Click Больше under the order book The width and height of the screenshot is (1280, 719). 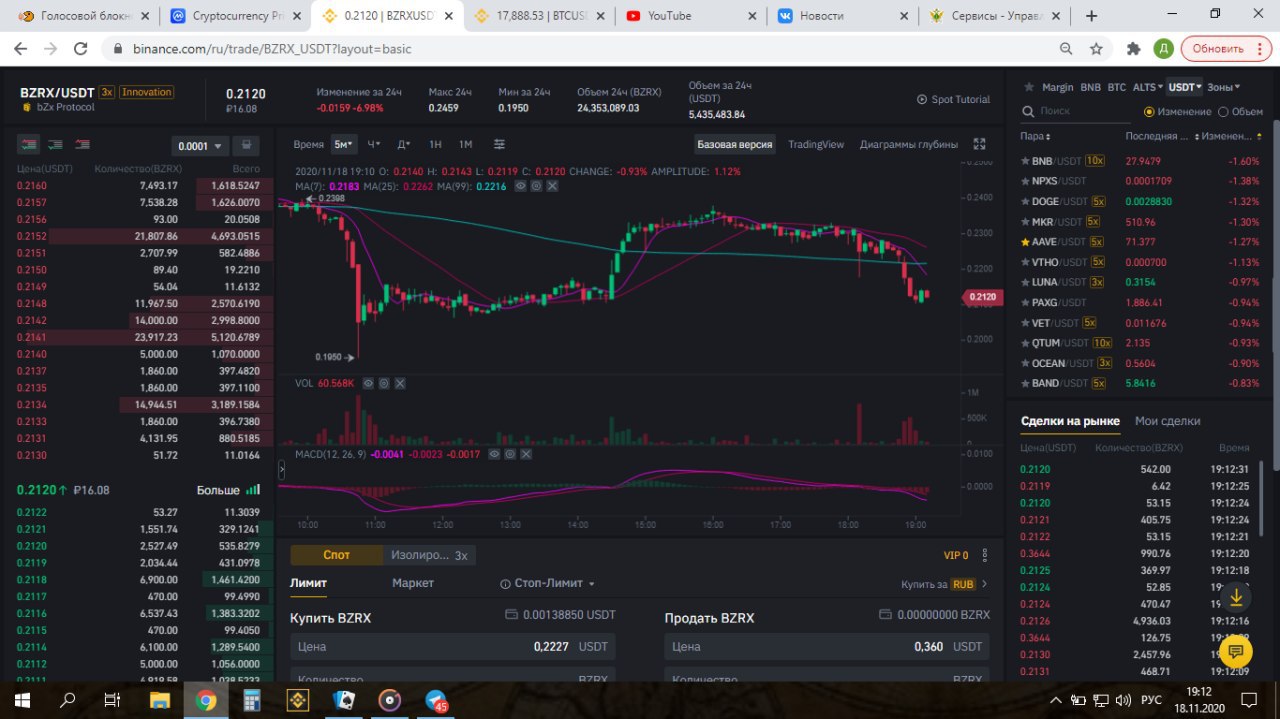228,490
